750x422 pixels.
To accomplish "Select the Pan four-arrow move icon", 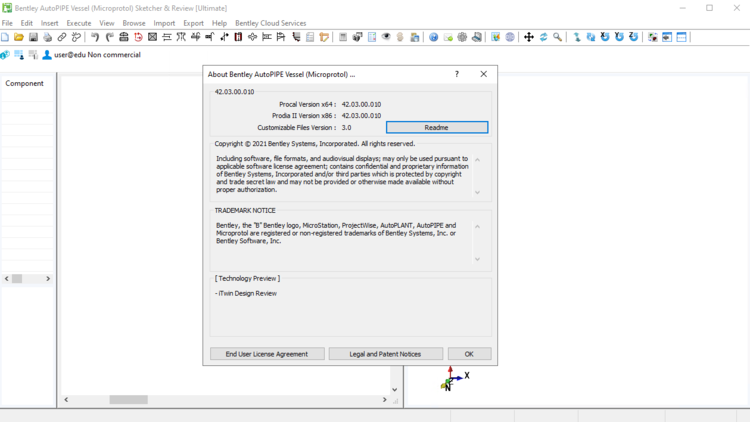I will (x=529, y=37).
